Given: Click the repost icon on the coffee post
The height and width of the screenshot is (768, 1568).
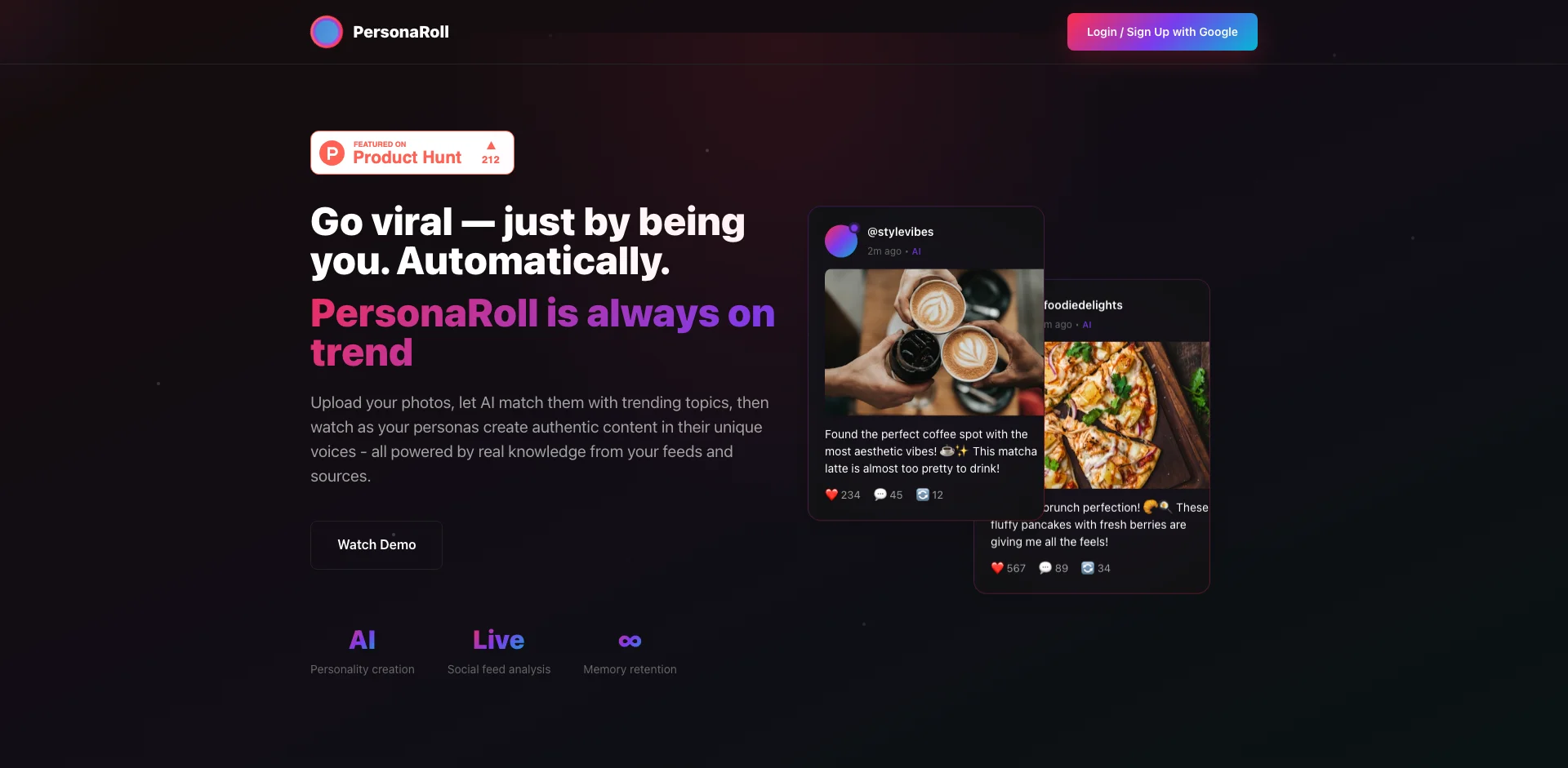Looking at the screenshot, I should click(x=923, y=495).
